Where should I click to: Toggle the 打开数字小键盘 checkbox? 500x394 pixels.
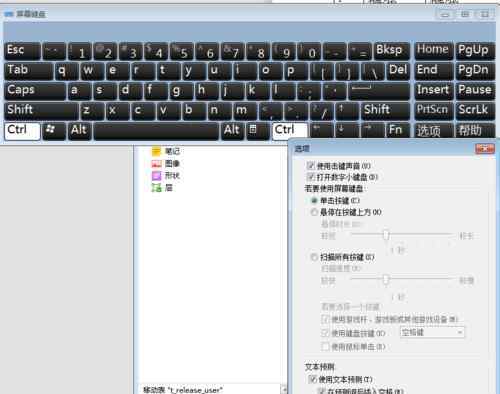pyautogui.click(x=311, y=177)
